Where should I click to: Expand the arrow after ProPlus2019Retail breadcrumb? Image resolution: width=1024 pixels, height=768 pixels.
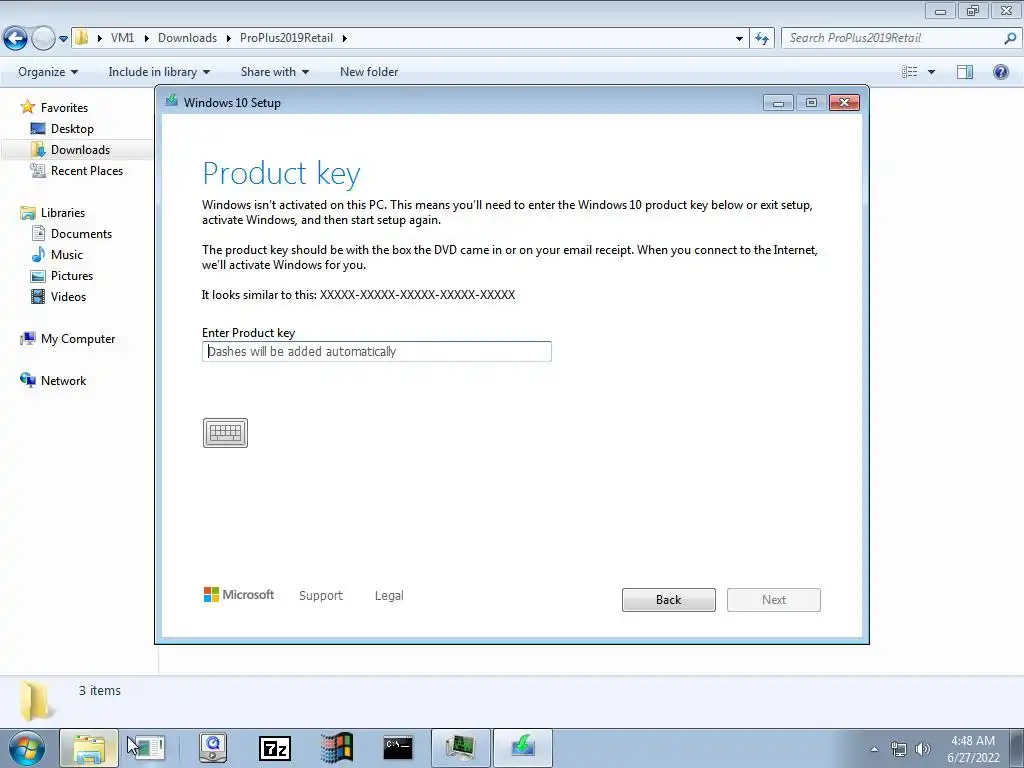click(x=345, y=38)
